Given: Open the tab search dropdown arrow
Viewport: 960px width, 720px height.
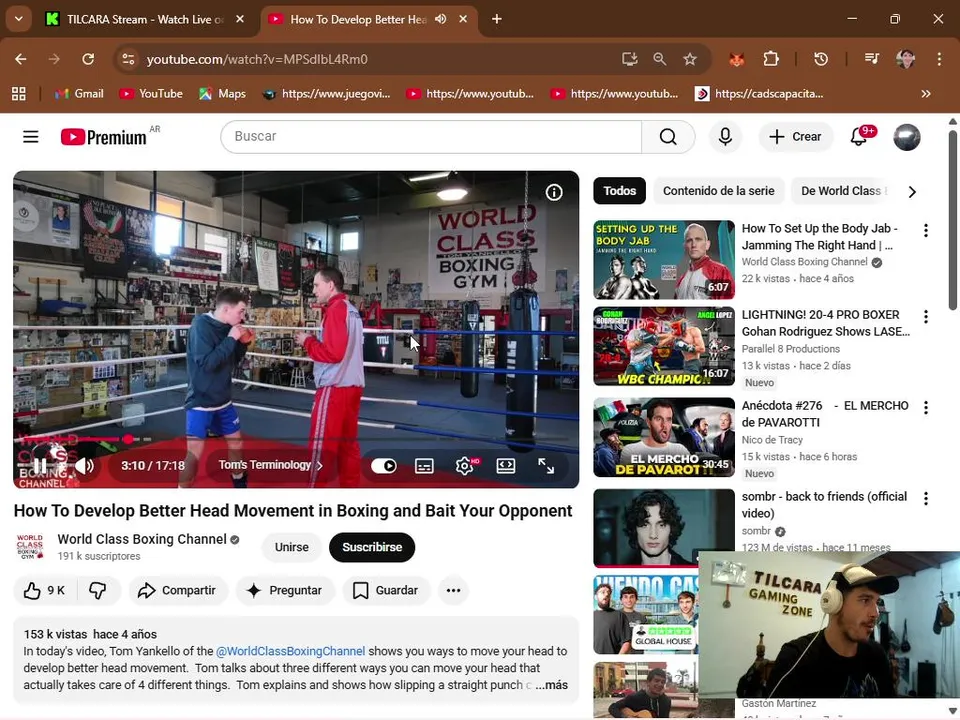Looking at the screenshot, I should click(19, 19).
